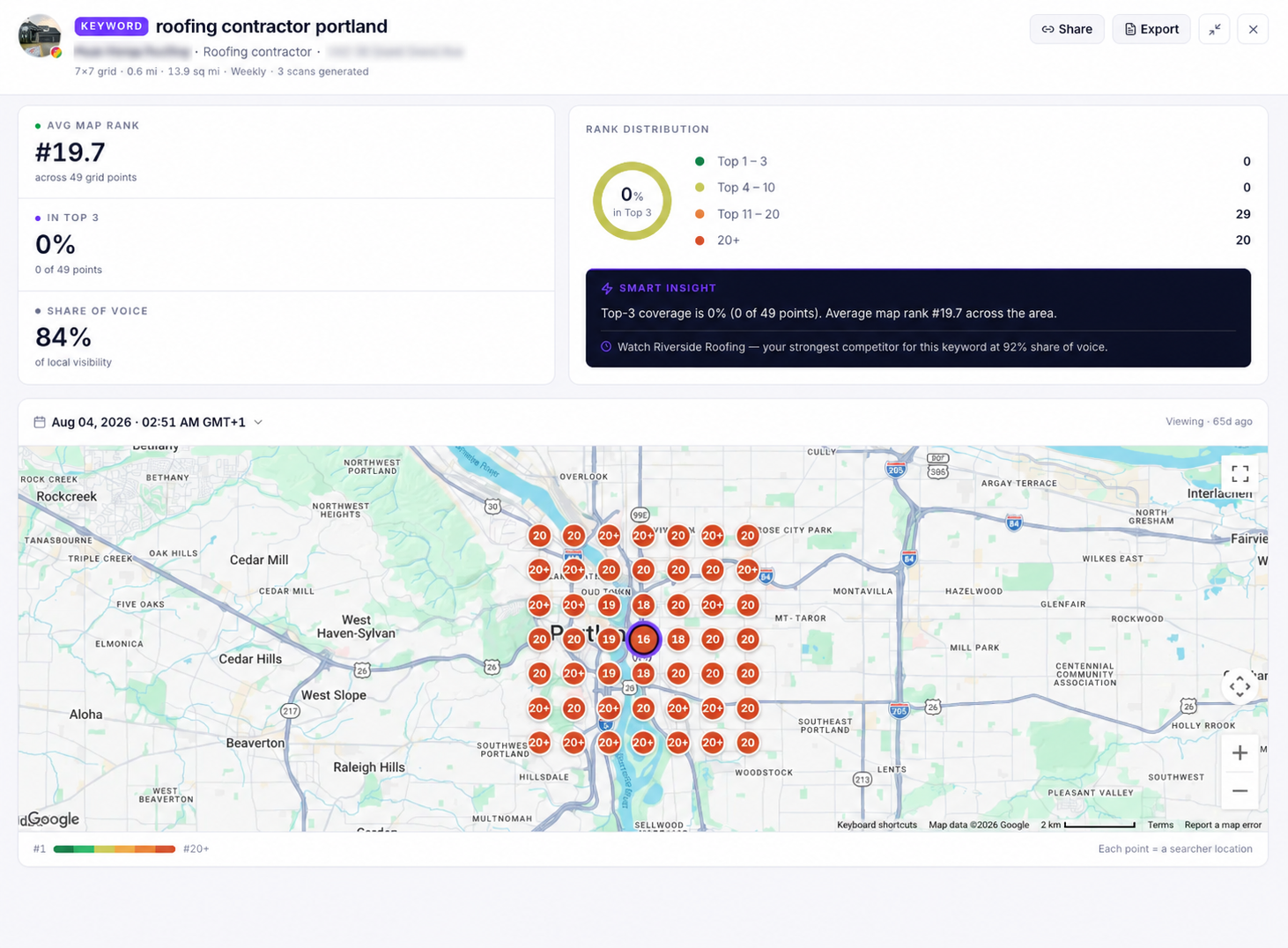Click the Beaverton label on the map
Viewport: 1288px width, 948px height.
(255, 743)
